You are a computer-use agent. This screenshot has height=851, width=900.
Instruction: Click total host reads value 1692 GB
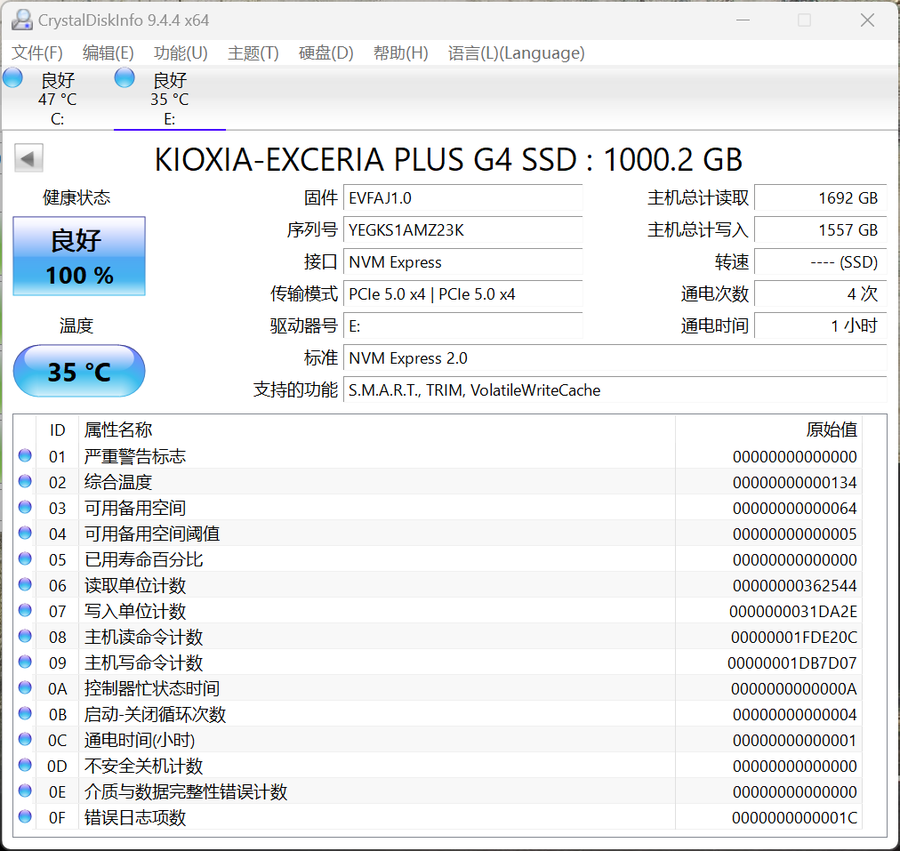coord(820,198)
